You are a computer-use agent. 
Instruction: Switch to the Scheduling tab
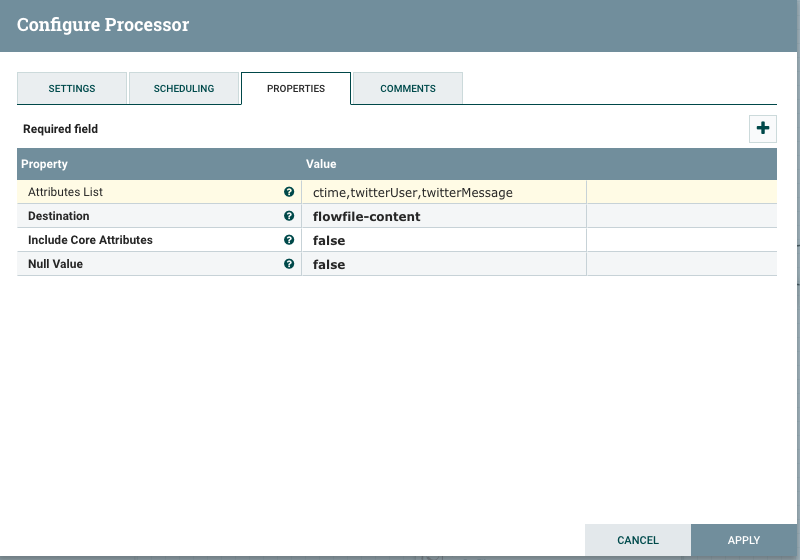184,88
